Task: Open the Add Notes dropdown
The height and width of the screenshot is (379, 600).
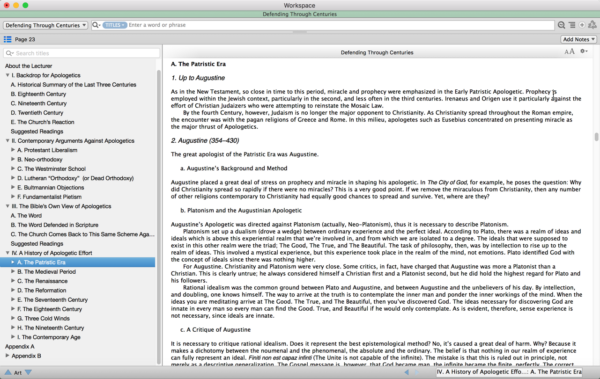Action: [x=579, y=39]
